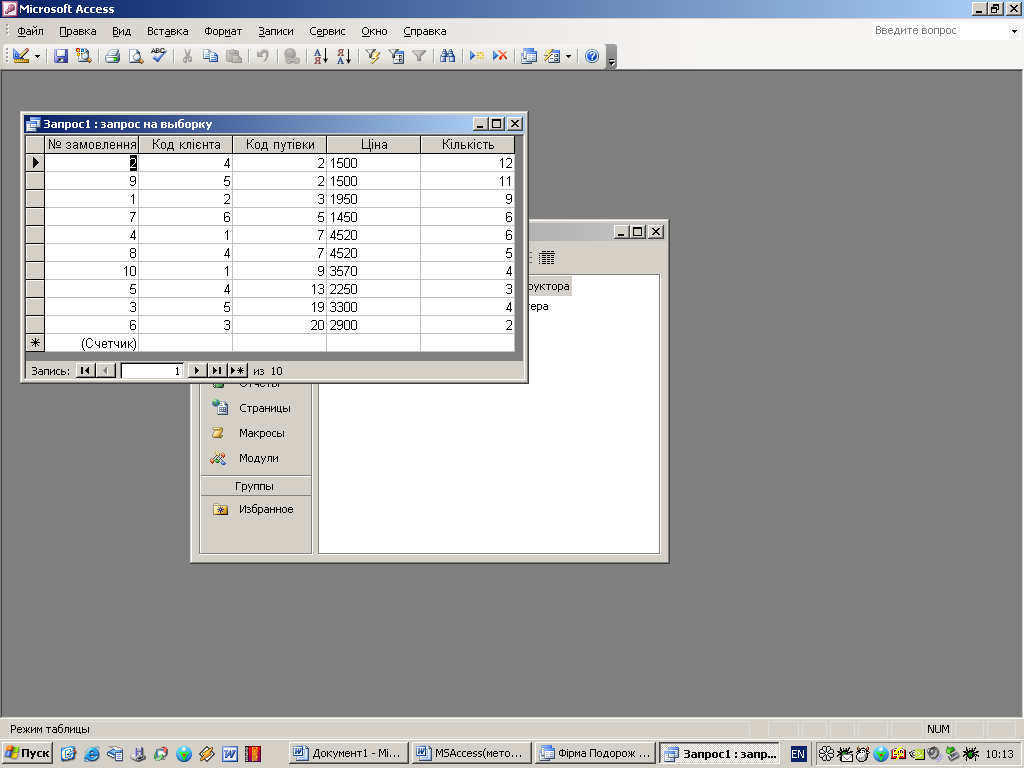The width and height of the screenshot is (1024, 768).
Task: Switch to Фірма Подорож taskbar button
Action: click(x=595, y=753)
